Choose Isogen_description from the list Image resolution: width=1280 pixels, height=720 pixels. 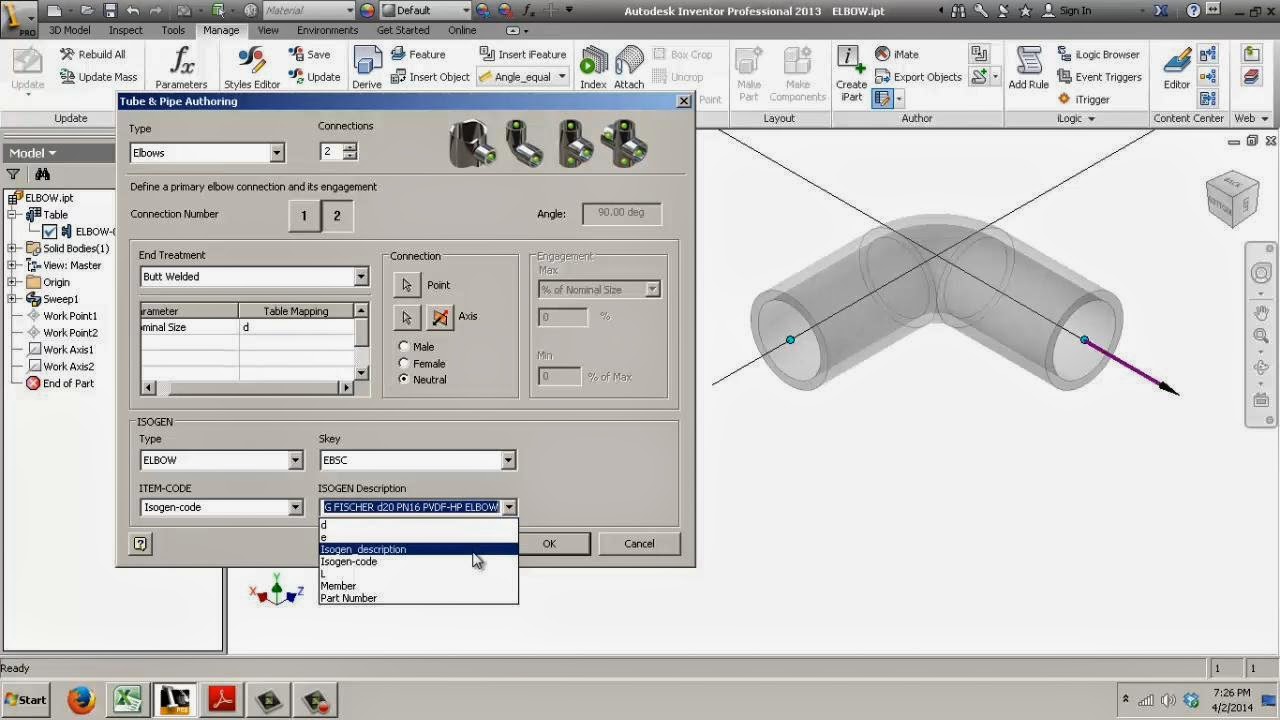coord(418,550)
